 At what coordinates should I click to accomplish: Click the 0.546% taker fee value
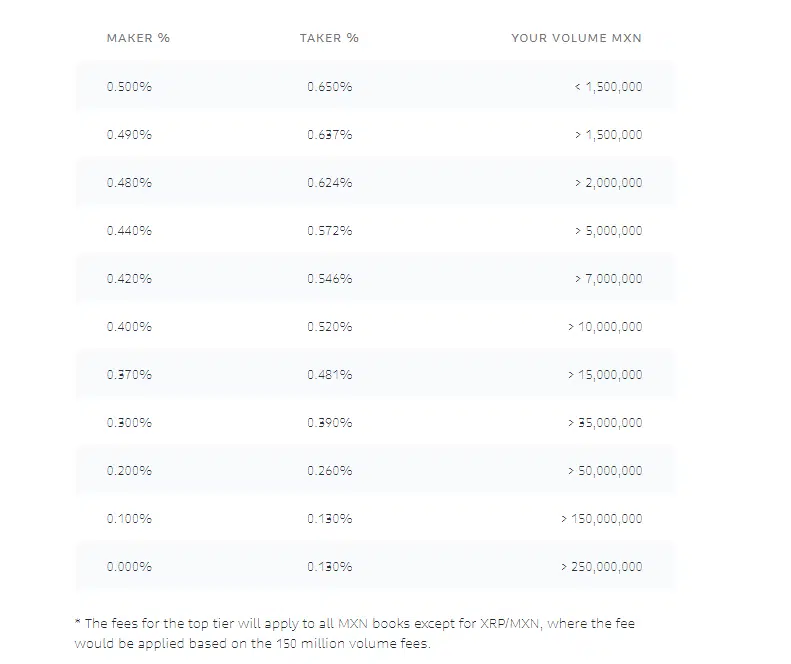[x=329, y=279]
